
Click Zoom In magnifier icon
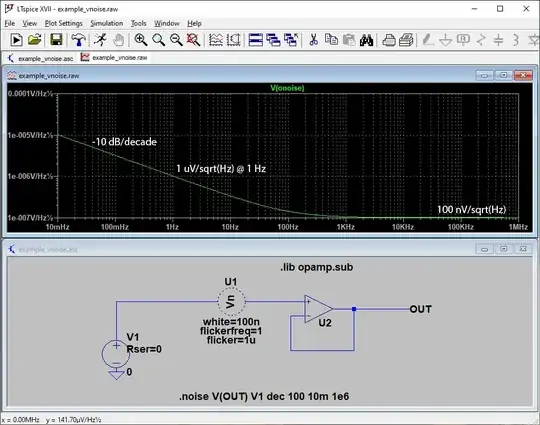pos(141,40)
